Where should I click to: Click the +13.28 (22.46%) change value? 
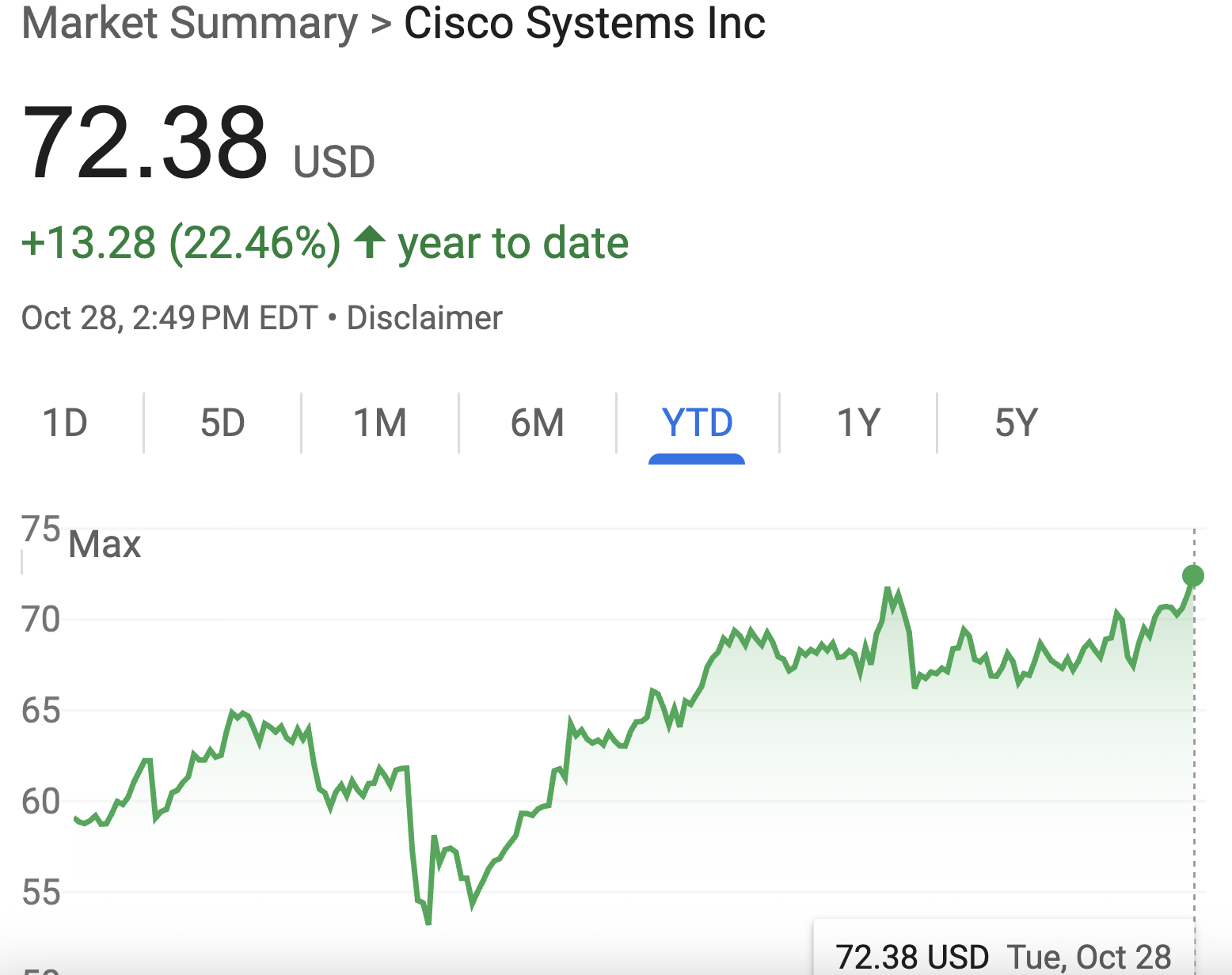point(181,242)
